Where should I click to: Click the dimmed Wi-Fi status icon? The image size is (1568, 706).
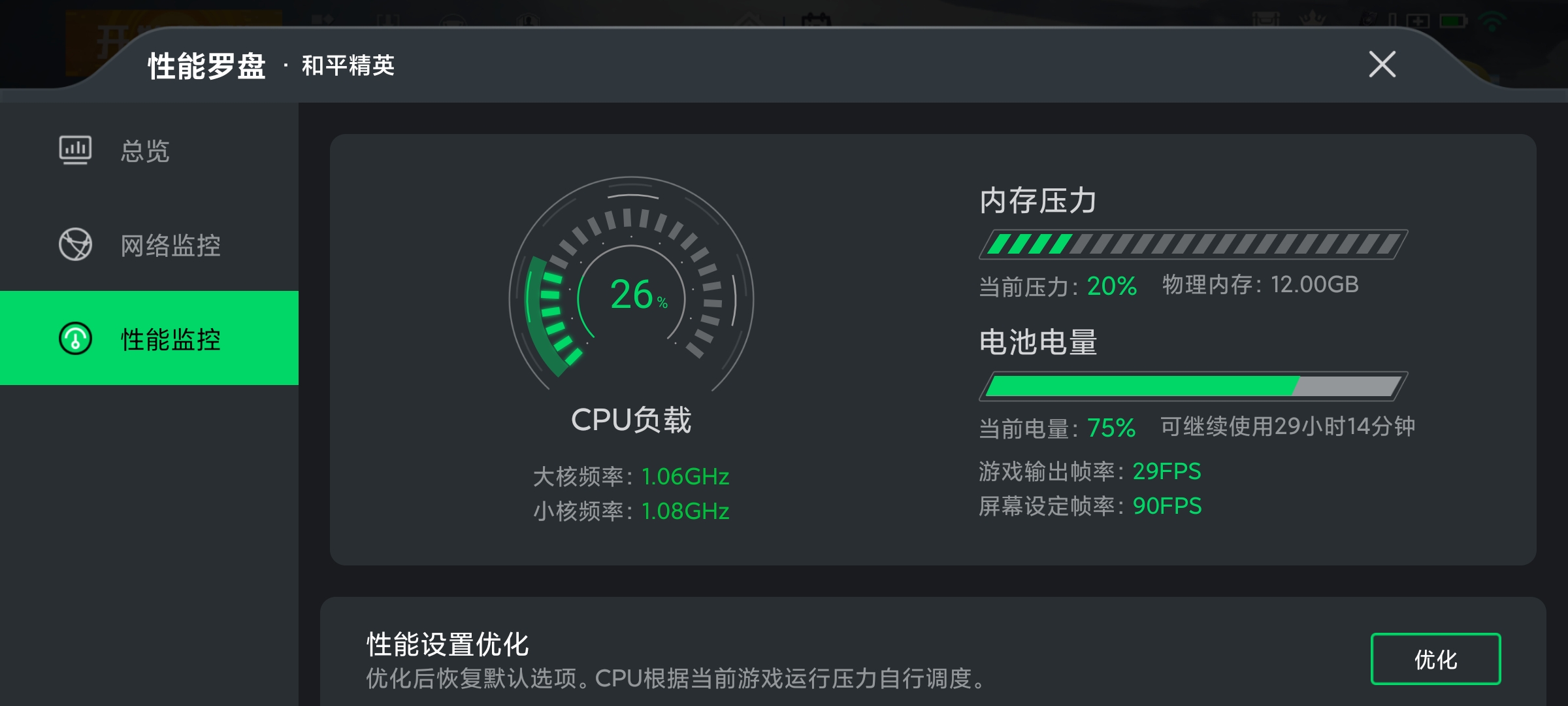point(1492,21)
